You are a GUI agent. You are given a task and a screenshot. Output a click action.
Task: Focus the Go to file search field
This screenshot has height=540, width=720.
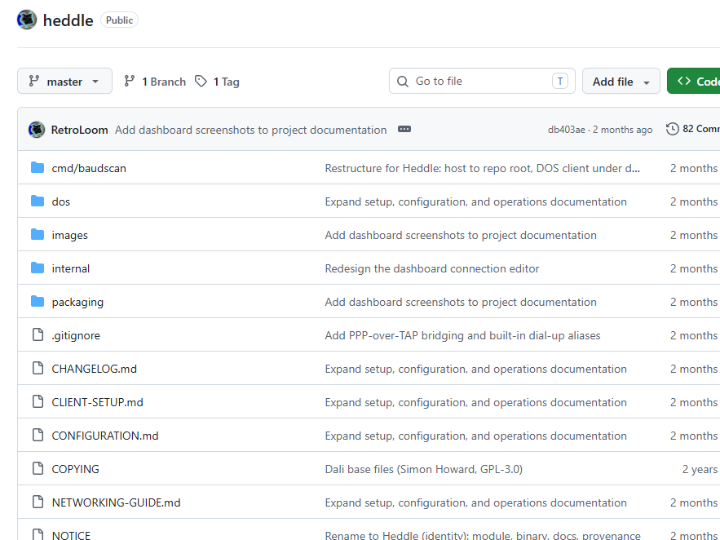click(482, 81)
